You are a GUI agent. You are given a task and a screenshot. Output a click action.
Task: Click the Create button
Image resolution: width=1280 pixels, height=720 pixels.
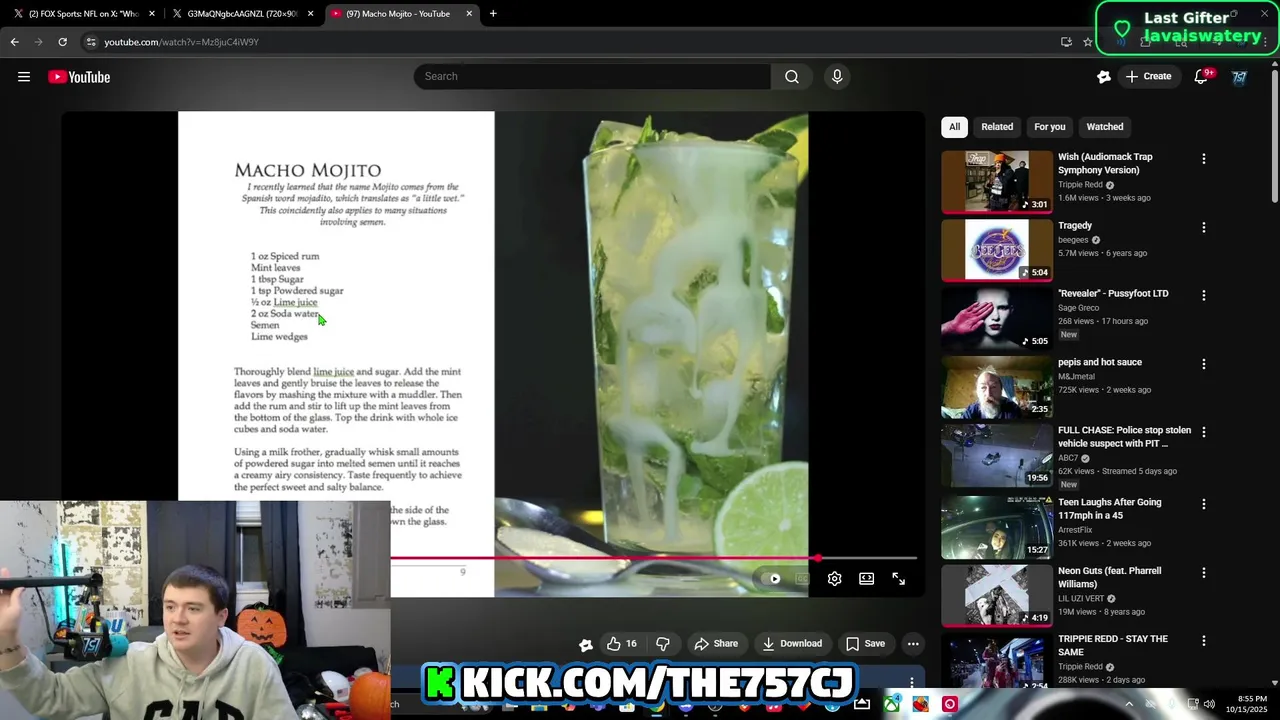pyautogui.click(x=1148, y=77)
